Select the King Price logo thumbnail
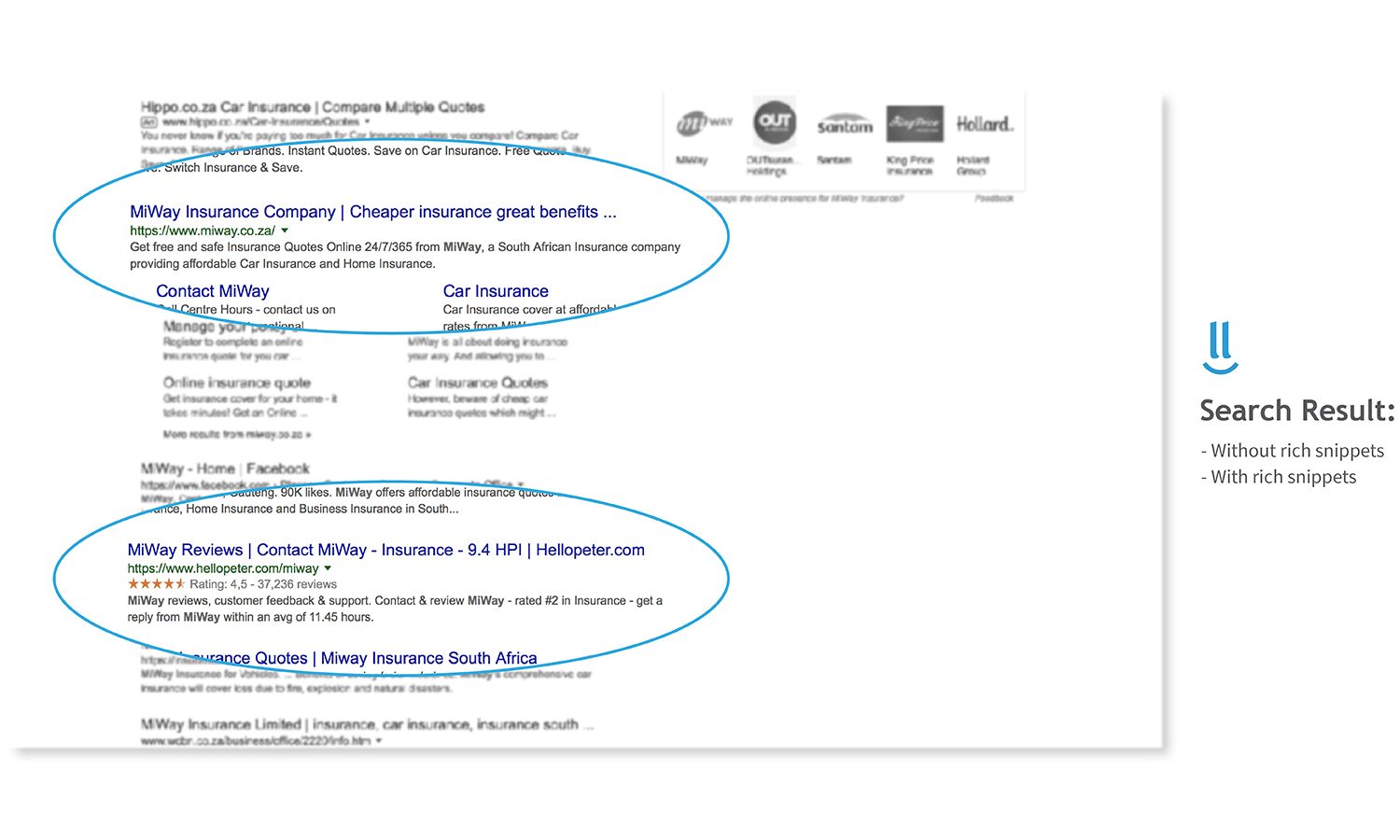The width and height of the screenshot is (1400, 840). [915, 123]
